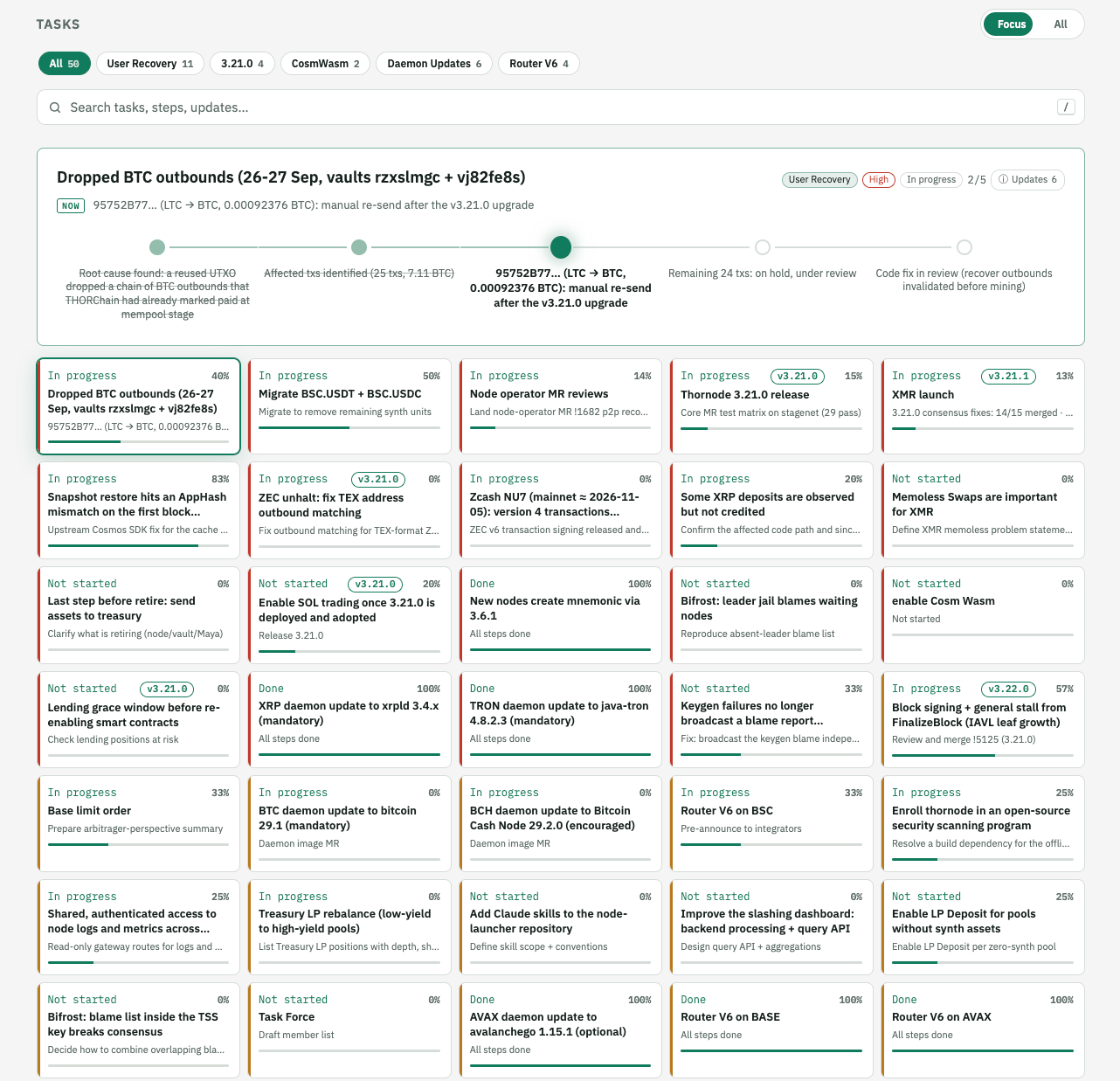Switch the view toggle to All
The width and height of the screenshot is (1120, 1081).
click(1060, 24)
